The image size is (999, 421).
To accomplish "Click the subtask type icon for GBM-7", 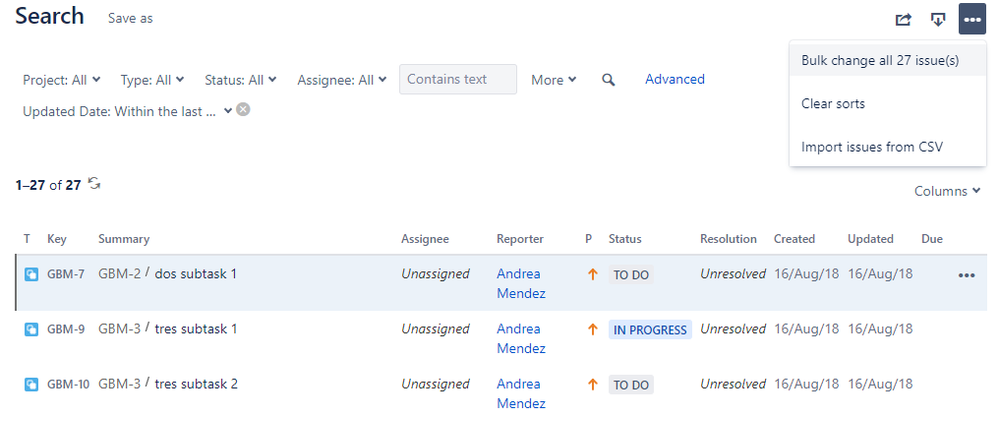I will [31, 275].
